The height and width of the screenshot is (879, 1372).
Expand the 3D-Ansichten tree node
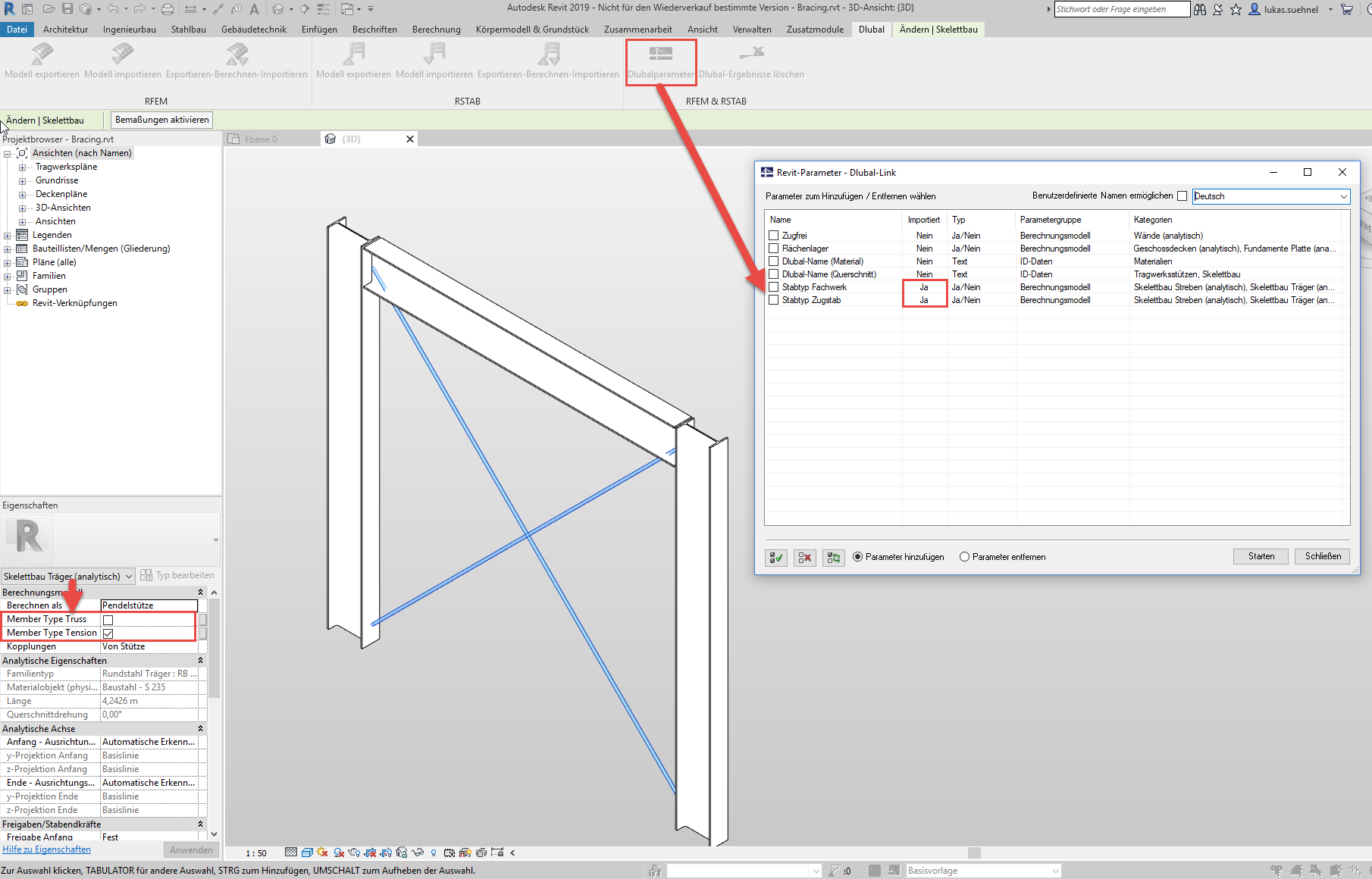click(22, 208)
